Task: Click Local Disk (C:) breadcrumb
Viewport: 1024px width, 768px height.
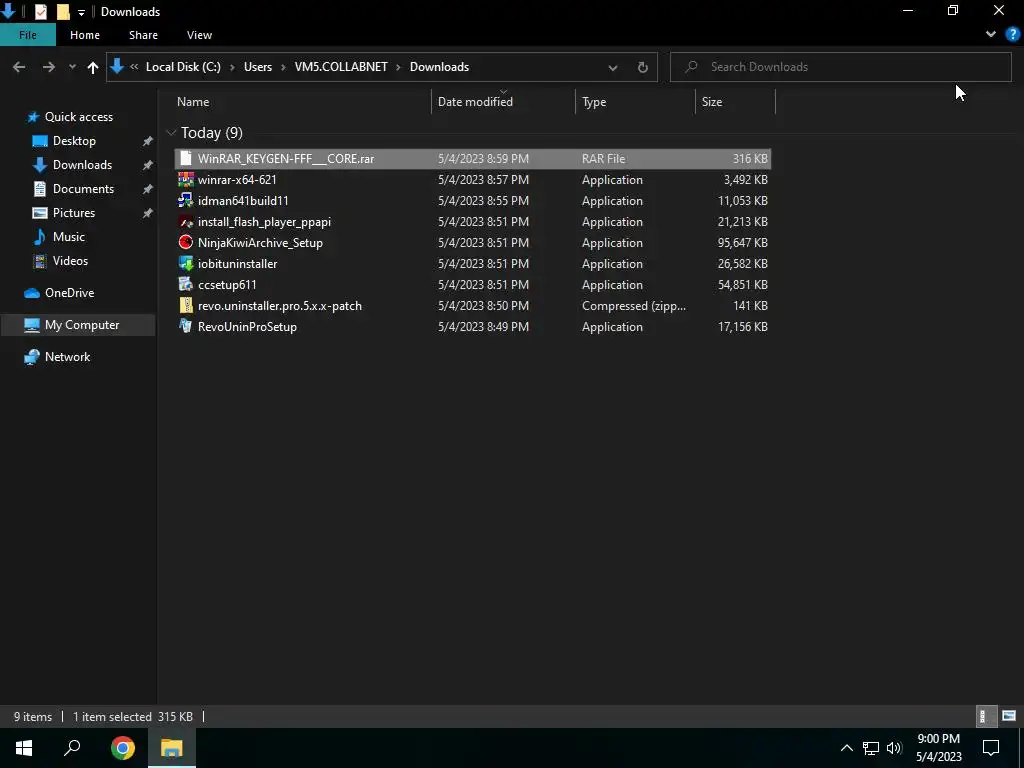Action: pos(183,67)
